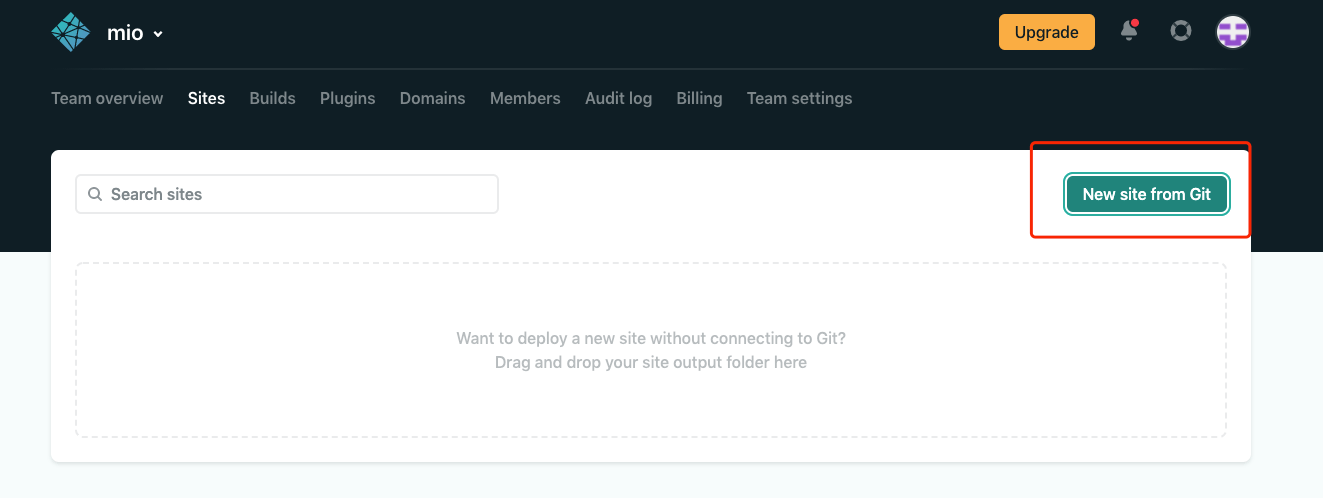Switch to the Builds tab
This screenshot has height=498, width=1323.
pyautogui.click(x=272, y=98)
